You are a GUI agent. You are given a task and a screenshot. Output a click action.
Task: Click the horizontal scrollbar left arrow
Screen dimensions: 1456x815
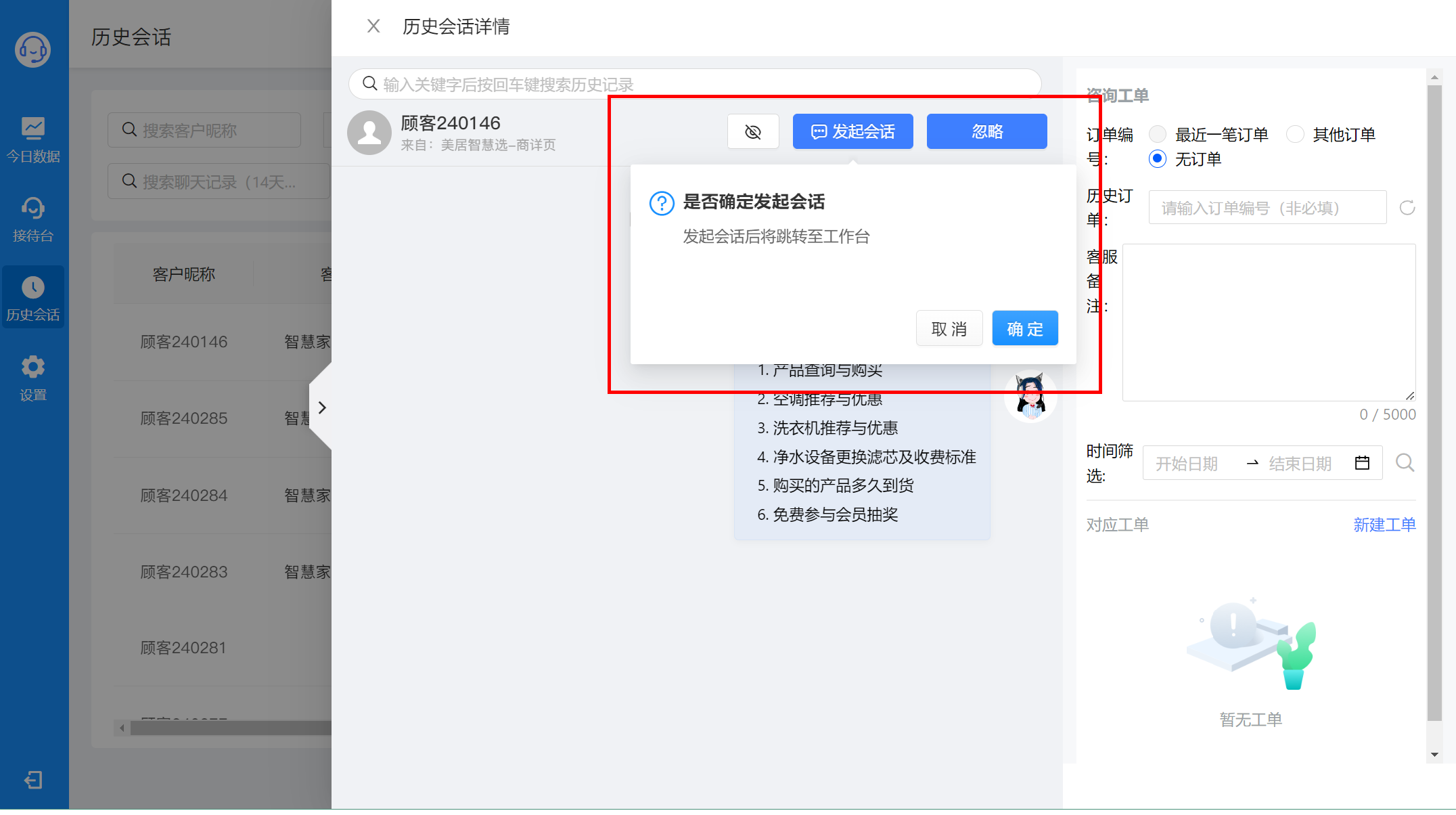(x=121, y=728)
